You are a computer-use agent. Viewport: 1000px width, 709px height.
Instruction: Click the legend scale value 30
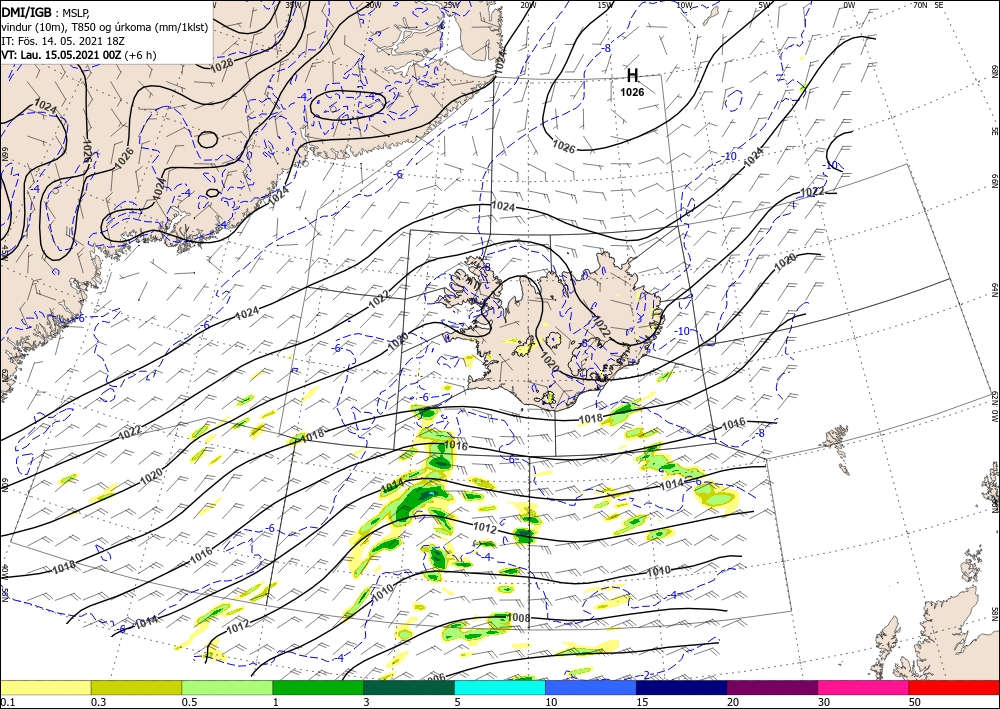(x=823, y=702)
